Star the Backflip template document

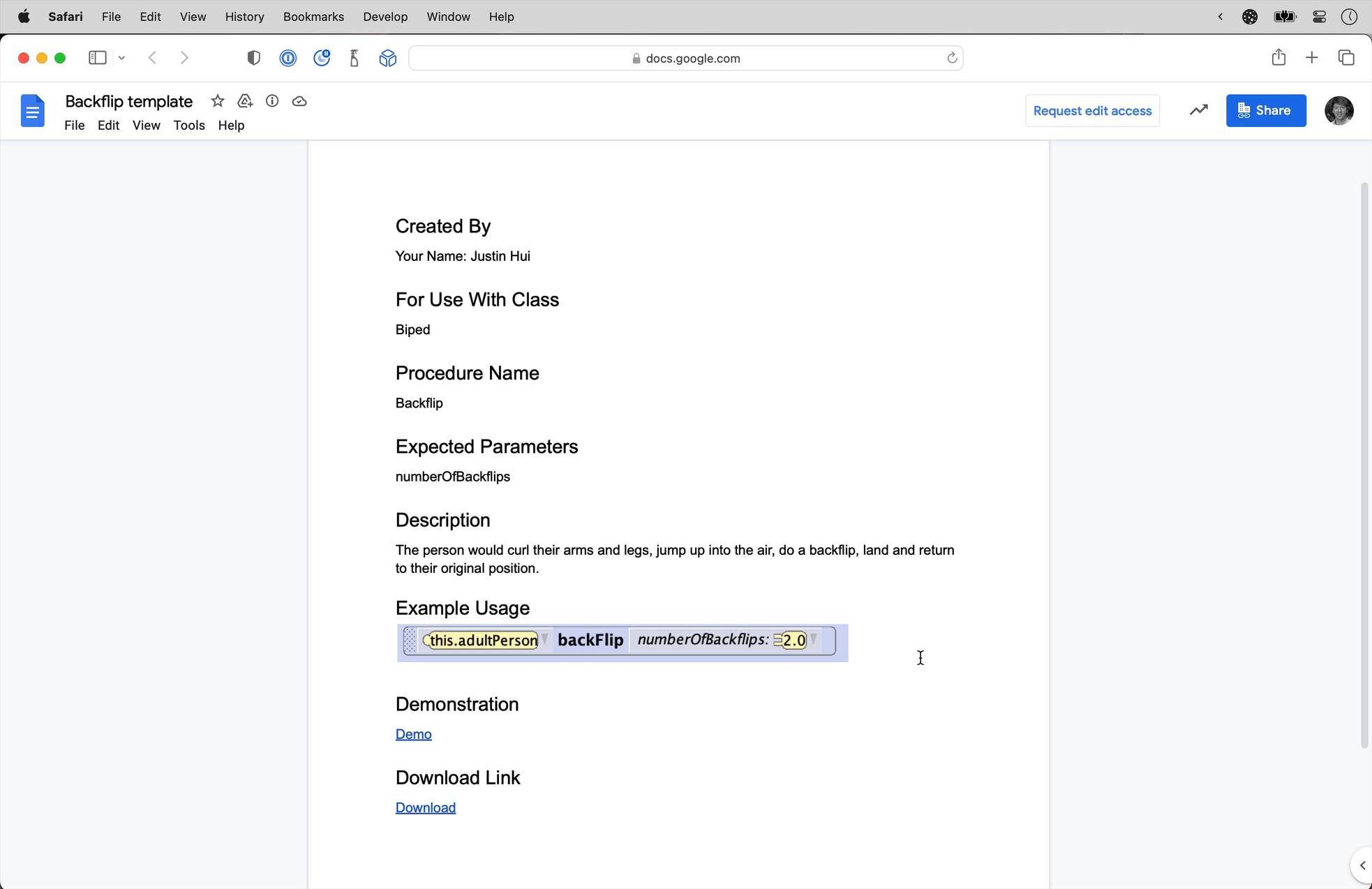pos(218,101)
